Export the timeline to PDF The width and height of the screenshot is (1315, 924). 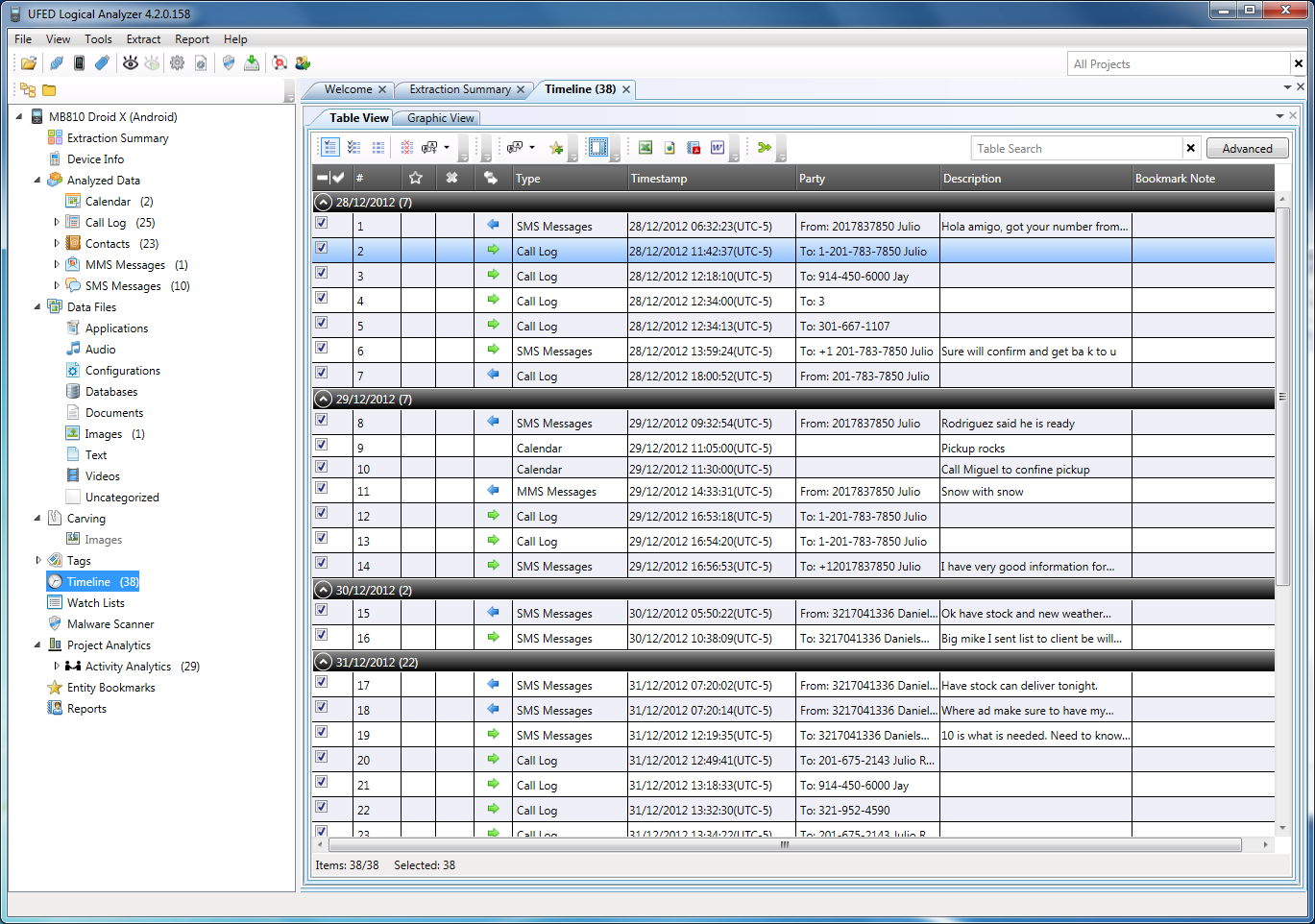[x=694, y=147]
